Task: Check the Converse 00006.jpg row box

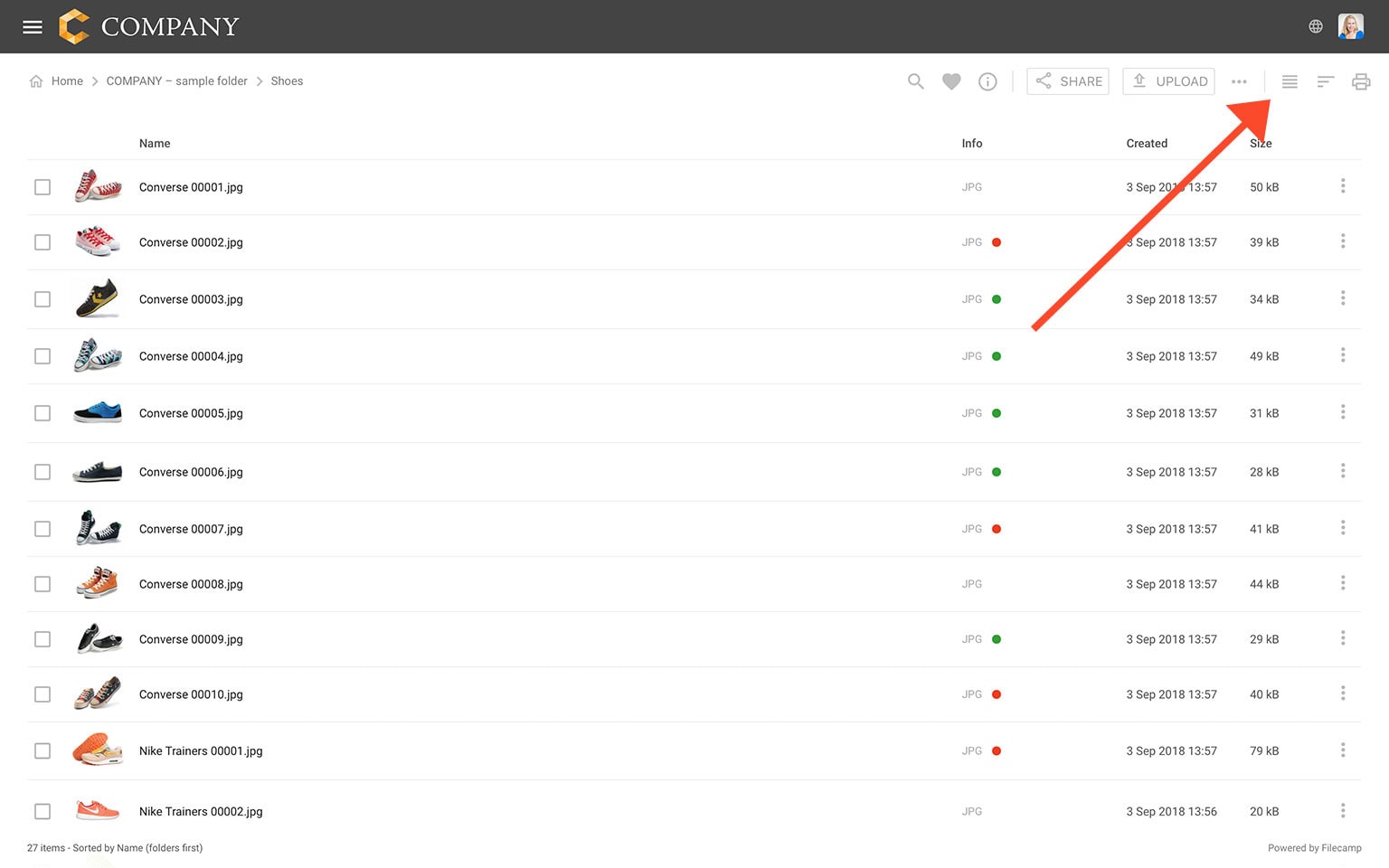Action: point(43,472)
